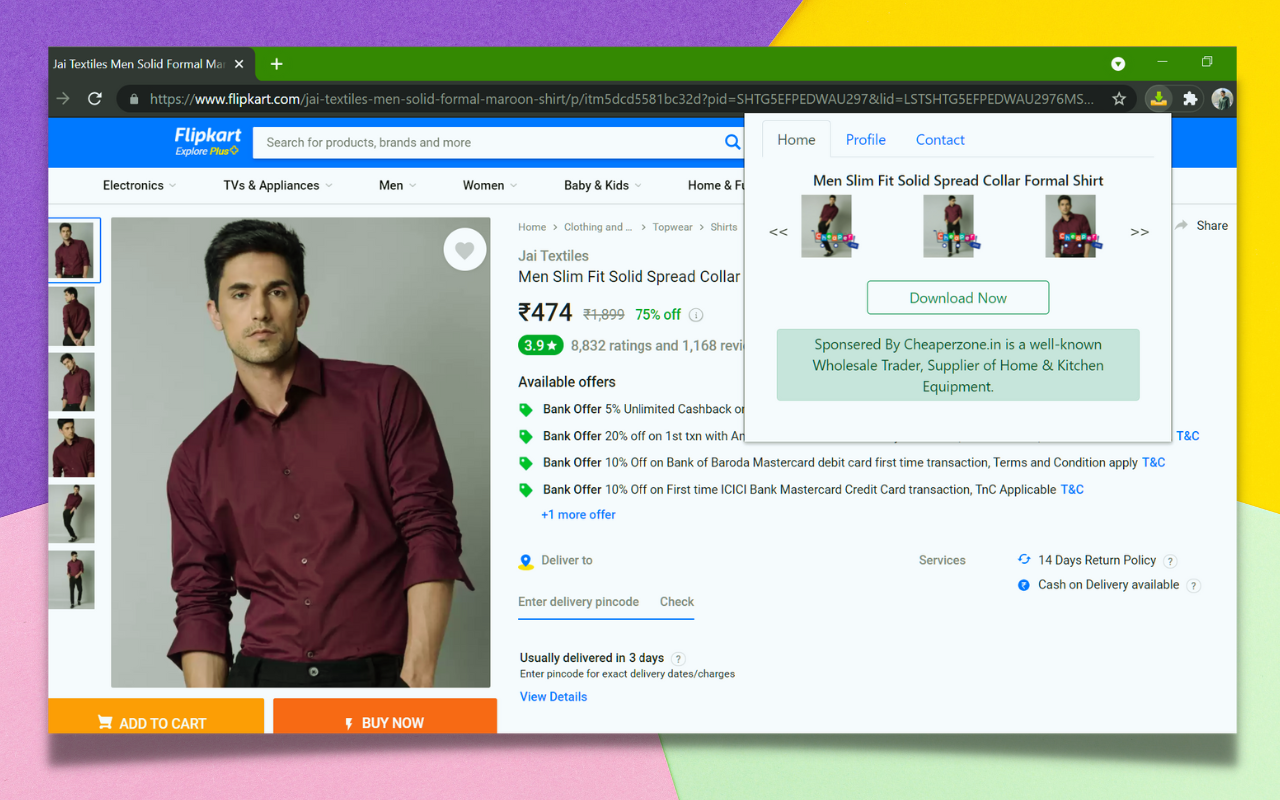The height and width of the screenshot is (800, 1280).
Task: Go to the Shirts breadcrumb
Action: tap(724, 227)
